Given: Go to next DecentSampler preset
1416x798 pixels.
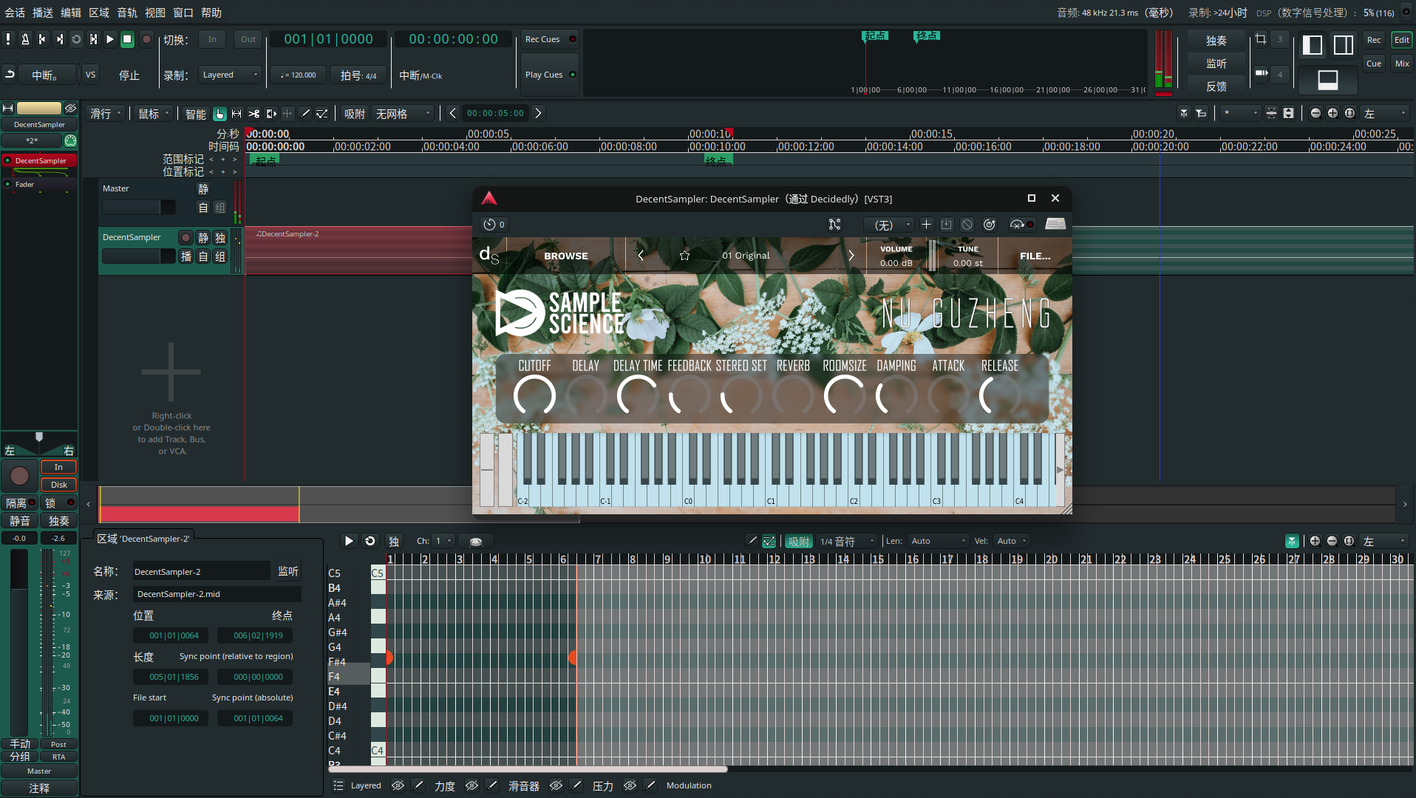Looking at the screenshot, I should [851, 256].
